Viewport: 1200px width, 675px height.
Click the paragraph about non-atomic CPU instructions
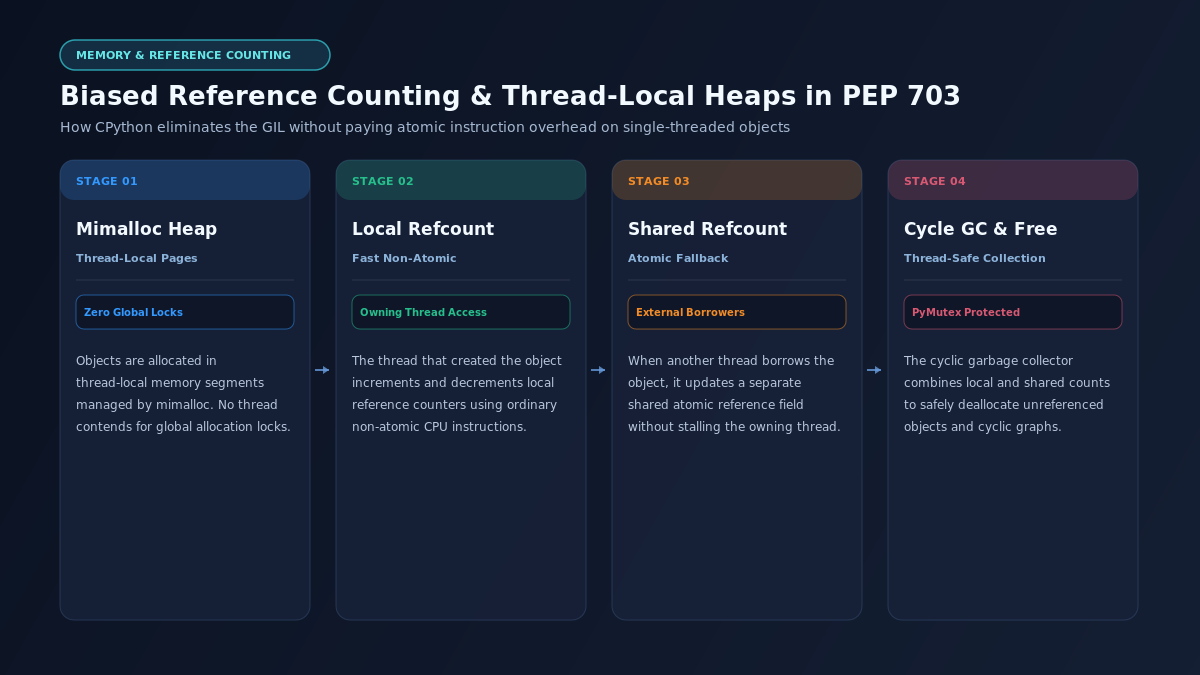coord(457,394)
